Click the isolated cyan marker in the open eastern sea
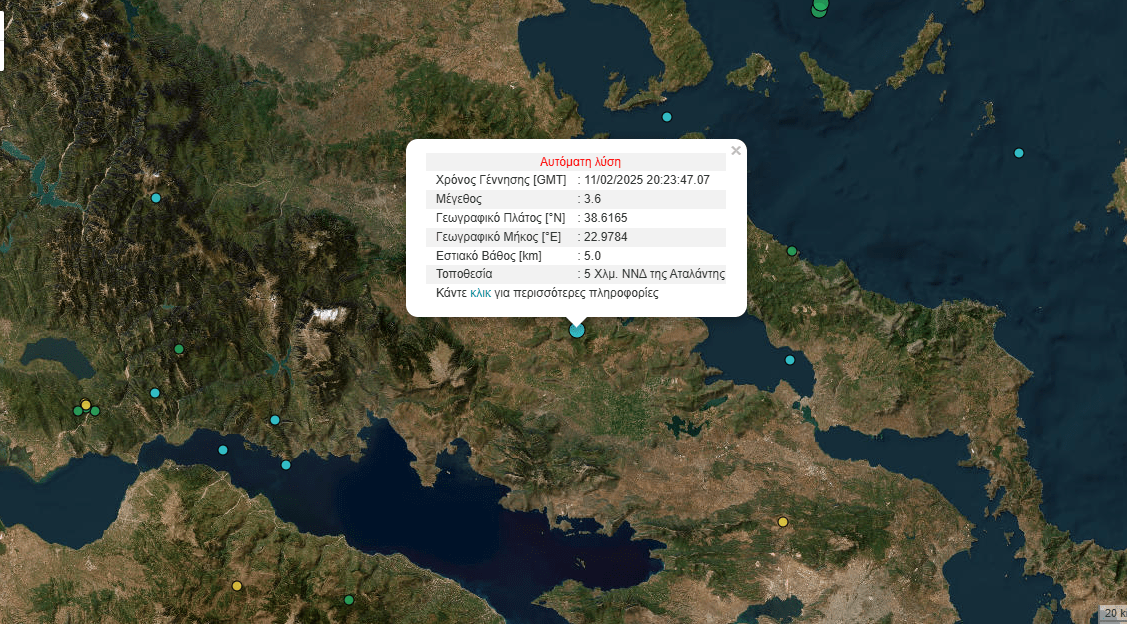1127x624 pixels. click(x=1019, y=153)
